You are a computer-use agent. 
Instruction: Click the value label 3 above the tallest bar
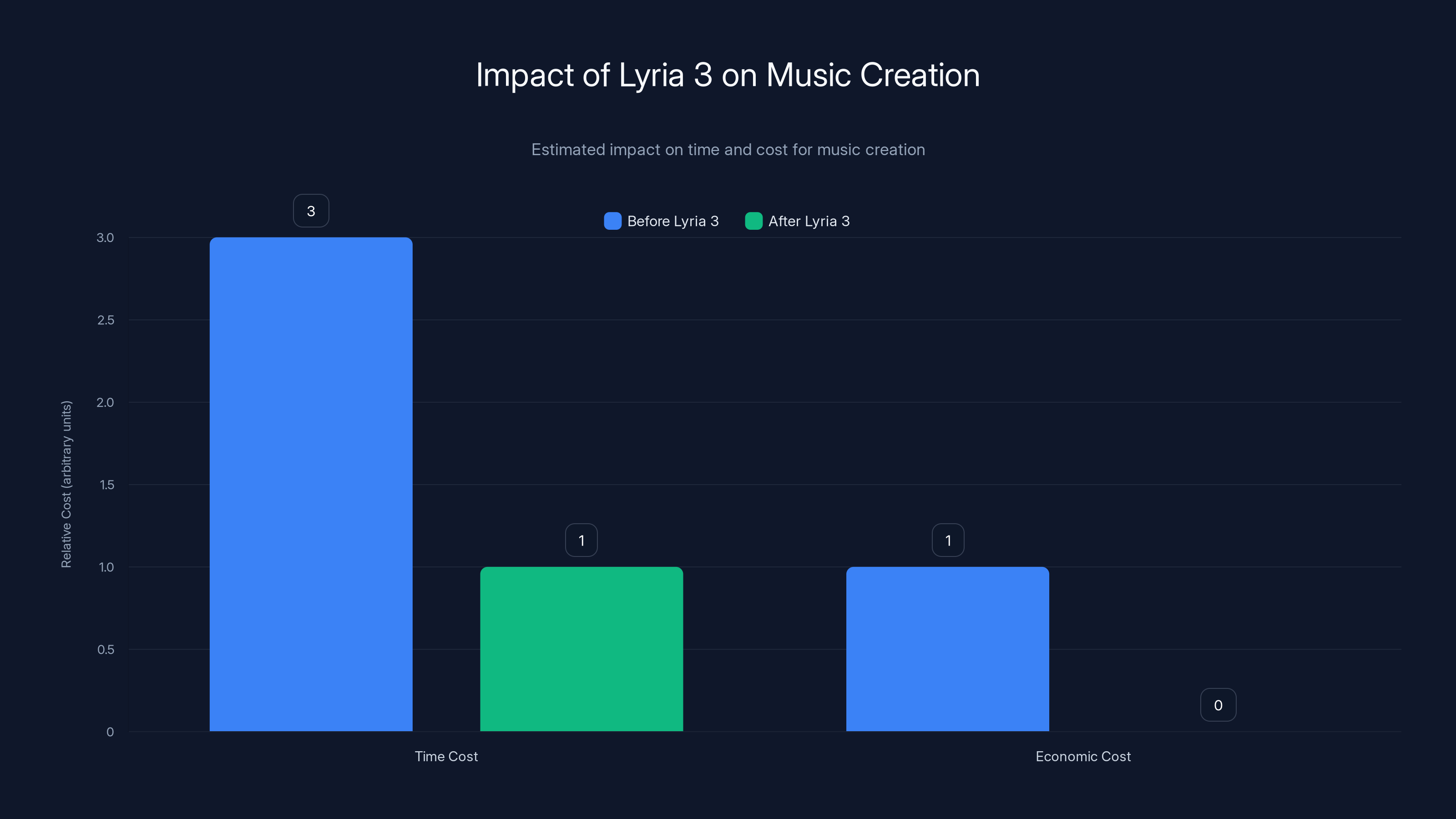311,210
